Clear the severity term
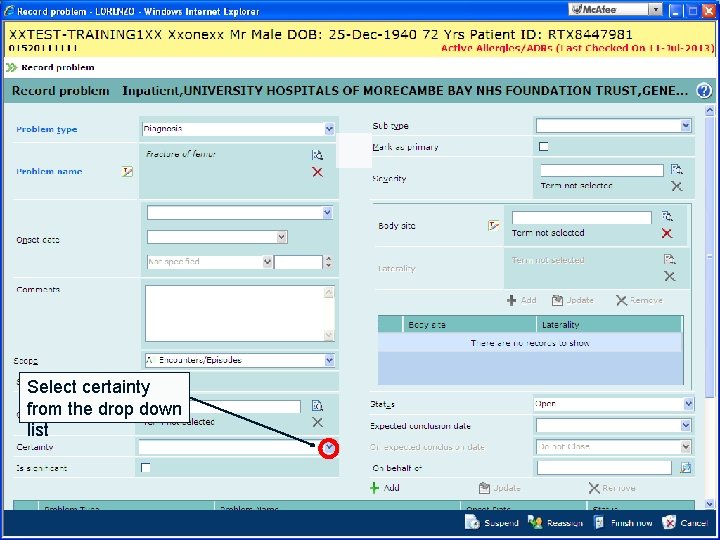 [676, 186]
